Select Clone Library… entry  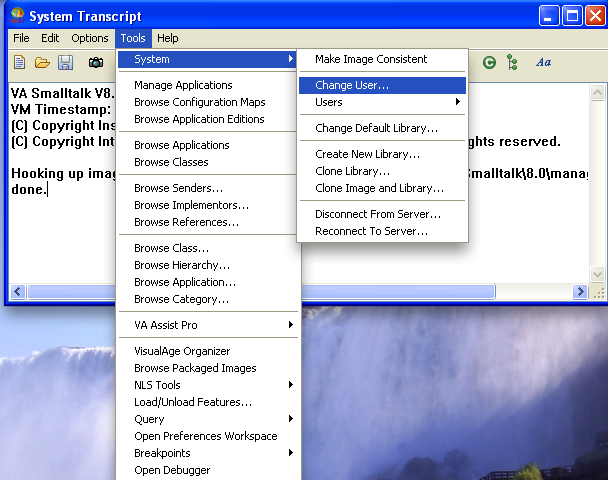pos(383,171)
